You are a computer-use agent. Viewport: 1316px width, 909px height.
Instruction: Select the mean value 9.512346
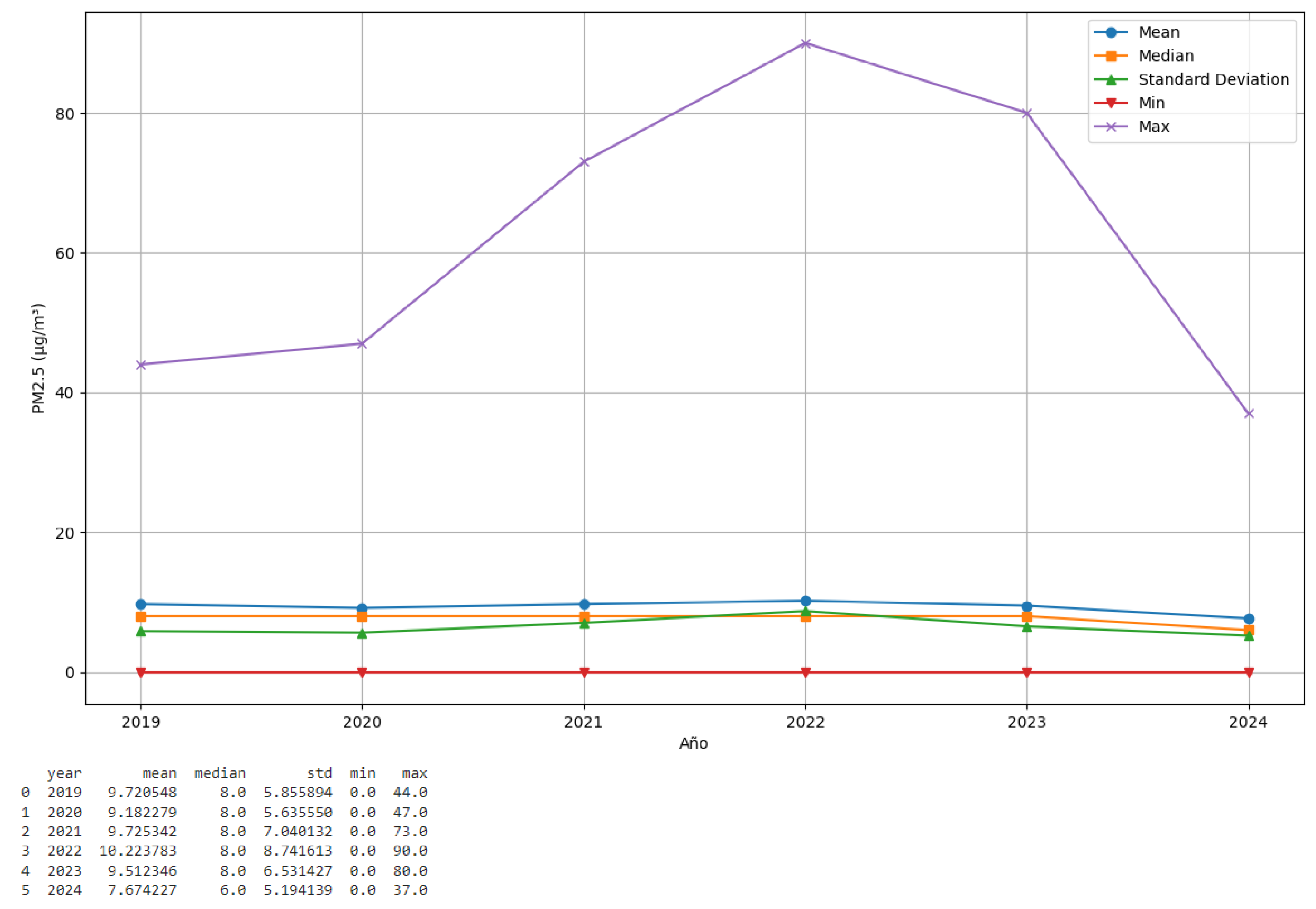[x=142, y=871]
